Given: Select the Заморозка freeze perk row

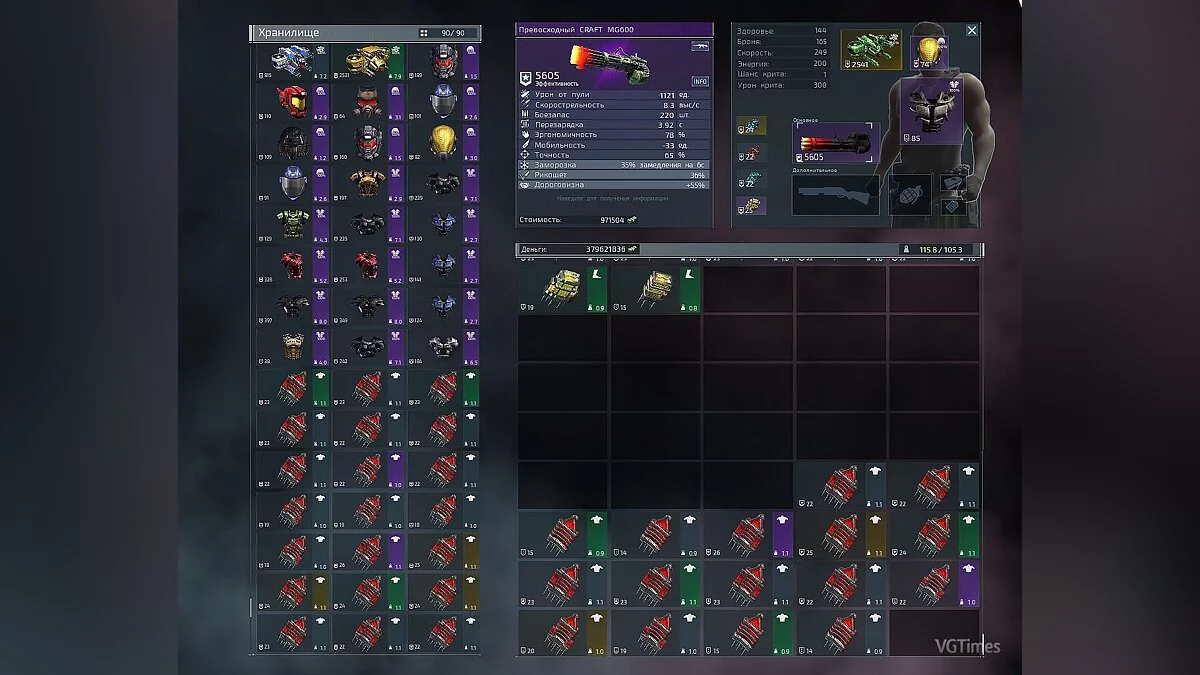Looking at the screenshot, I should tap(614, 165).
